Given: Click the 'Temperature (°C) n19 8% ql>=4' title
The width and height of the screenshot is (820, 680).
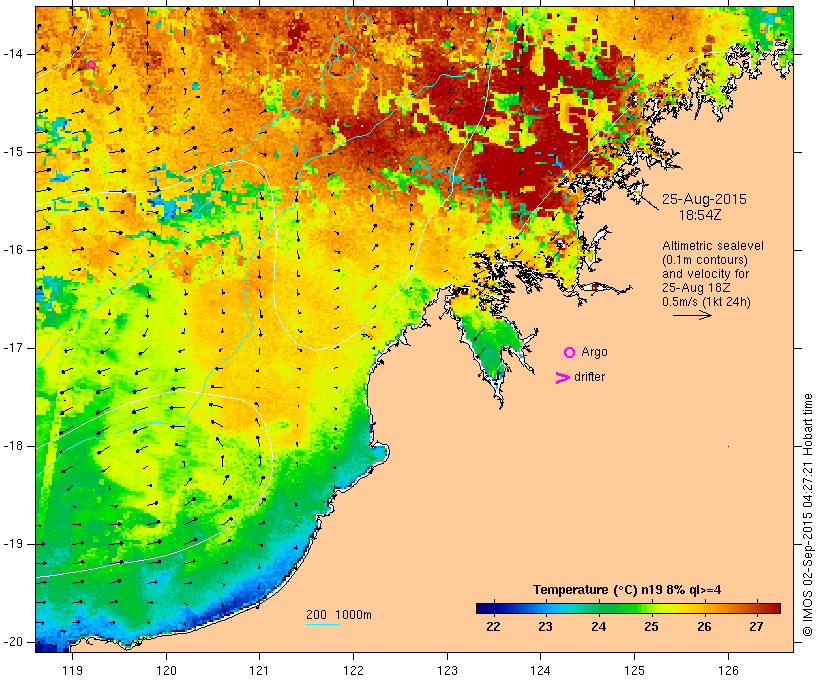Looking at the screenshot, I should (627, 590).
